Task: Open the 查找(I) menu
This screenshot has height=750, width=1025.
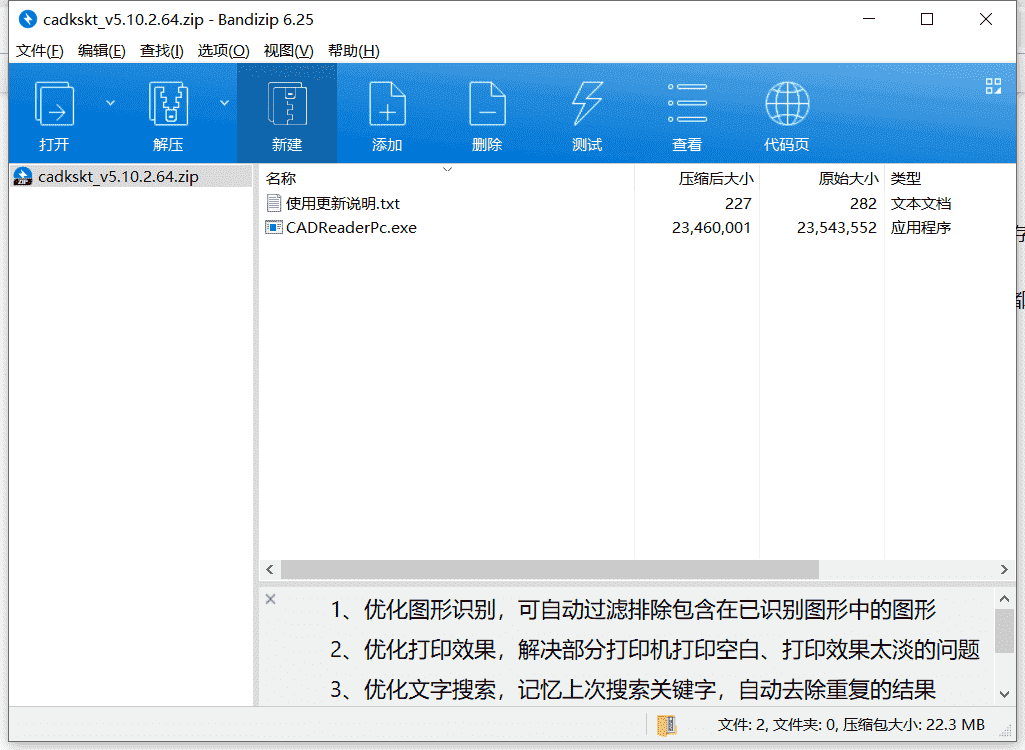Action: [161, 51]
